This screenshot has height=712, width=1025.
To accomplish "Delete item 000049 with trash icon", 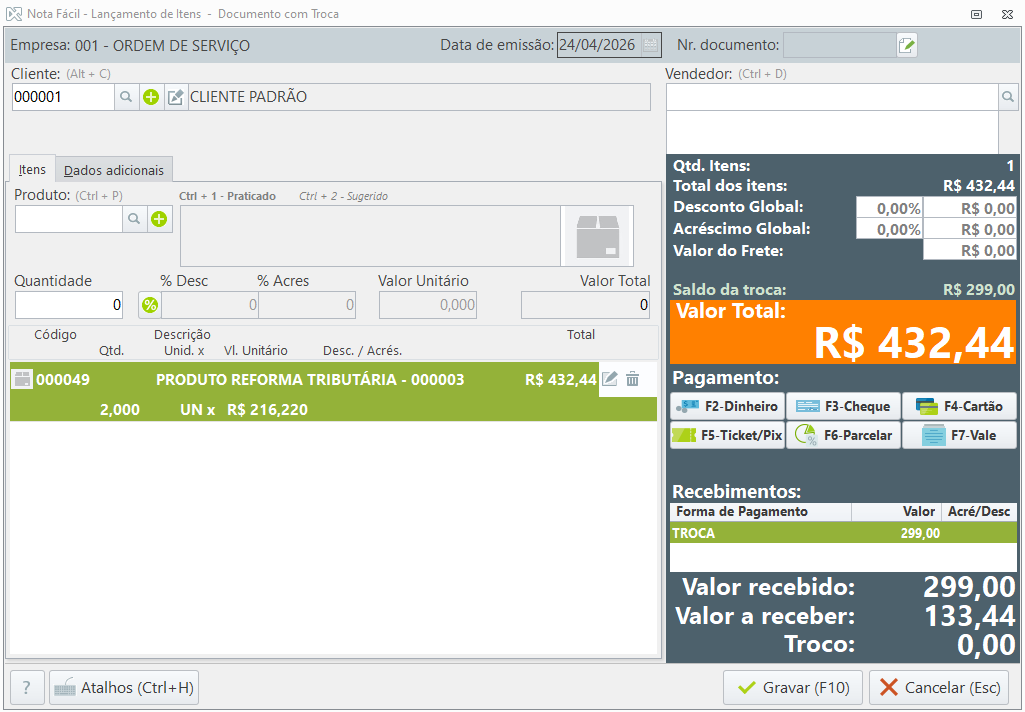I will pos(632,379).
